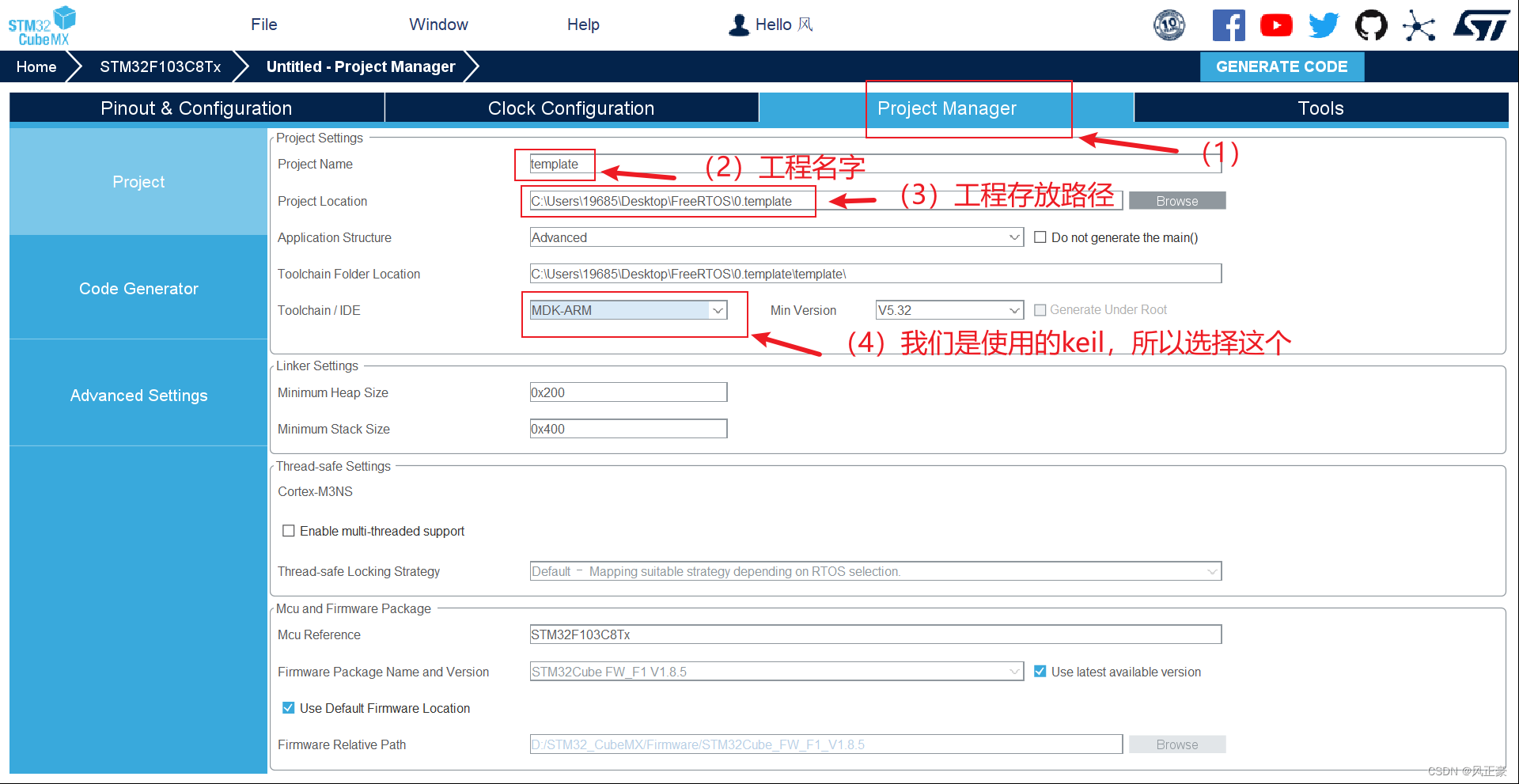Open Firmware Package Name and Version dropdown
Viewport: 1519px width, 784px height.
pos(776,672)
